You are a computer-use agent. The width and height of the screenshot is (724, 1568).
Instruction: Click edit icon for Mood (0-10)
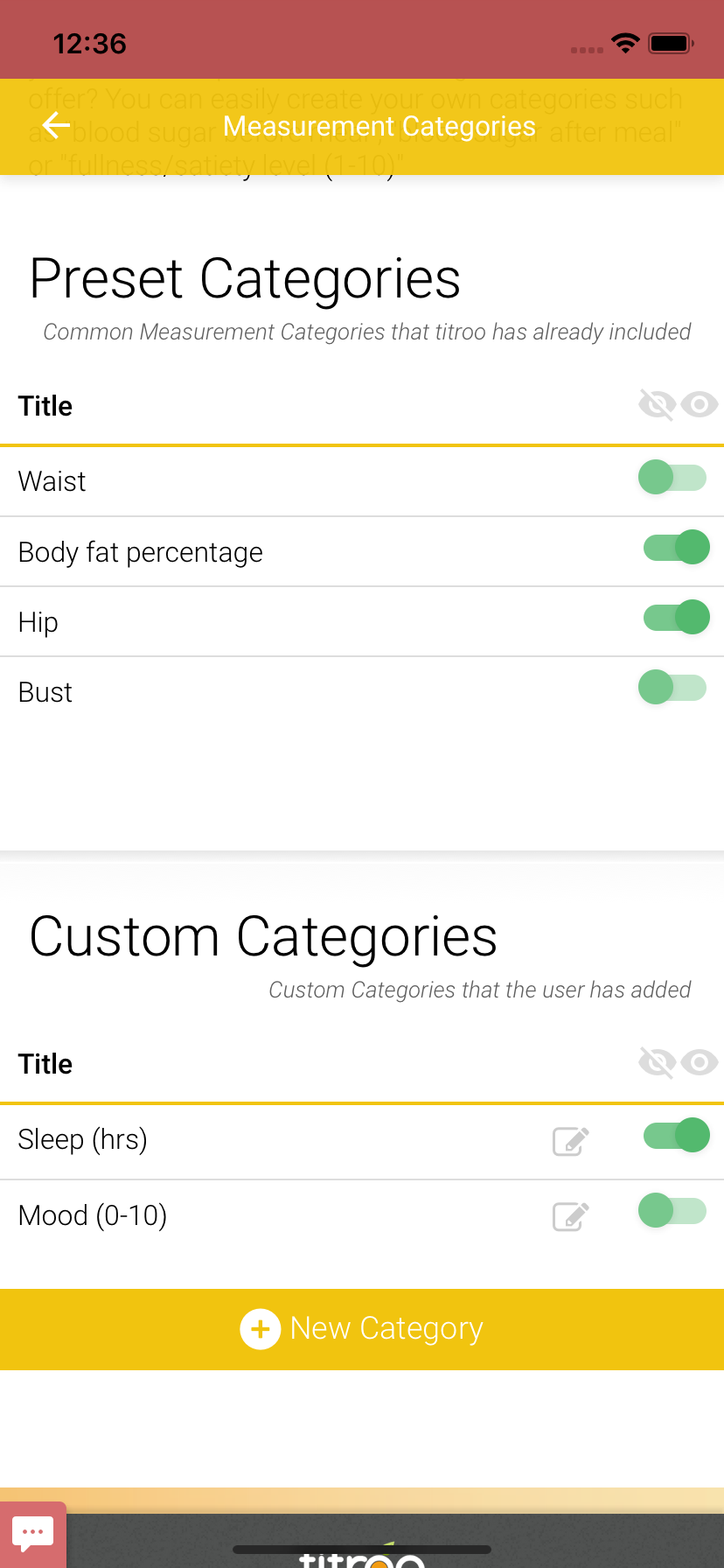click(571, 1216)
